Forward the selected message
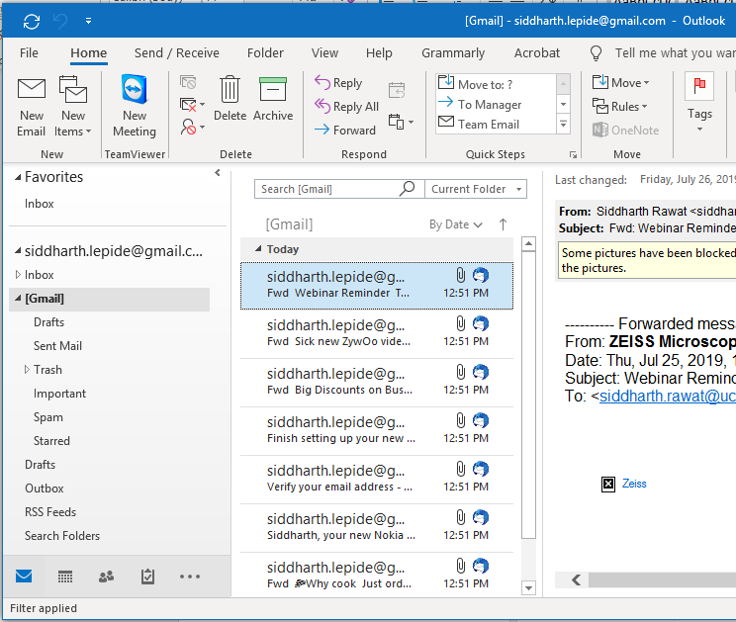Viewport: 736px width, 622px height. point(345,130)
